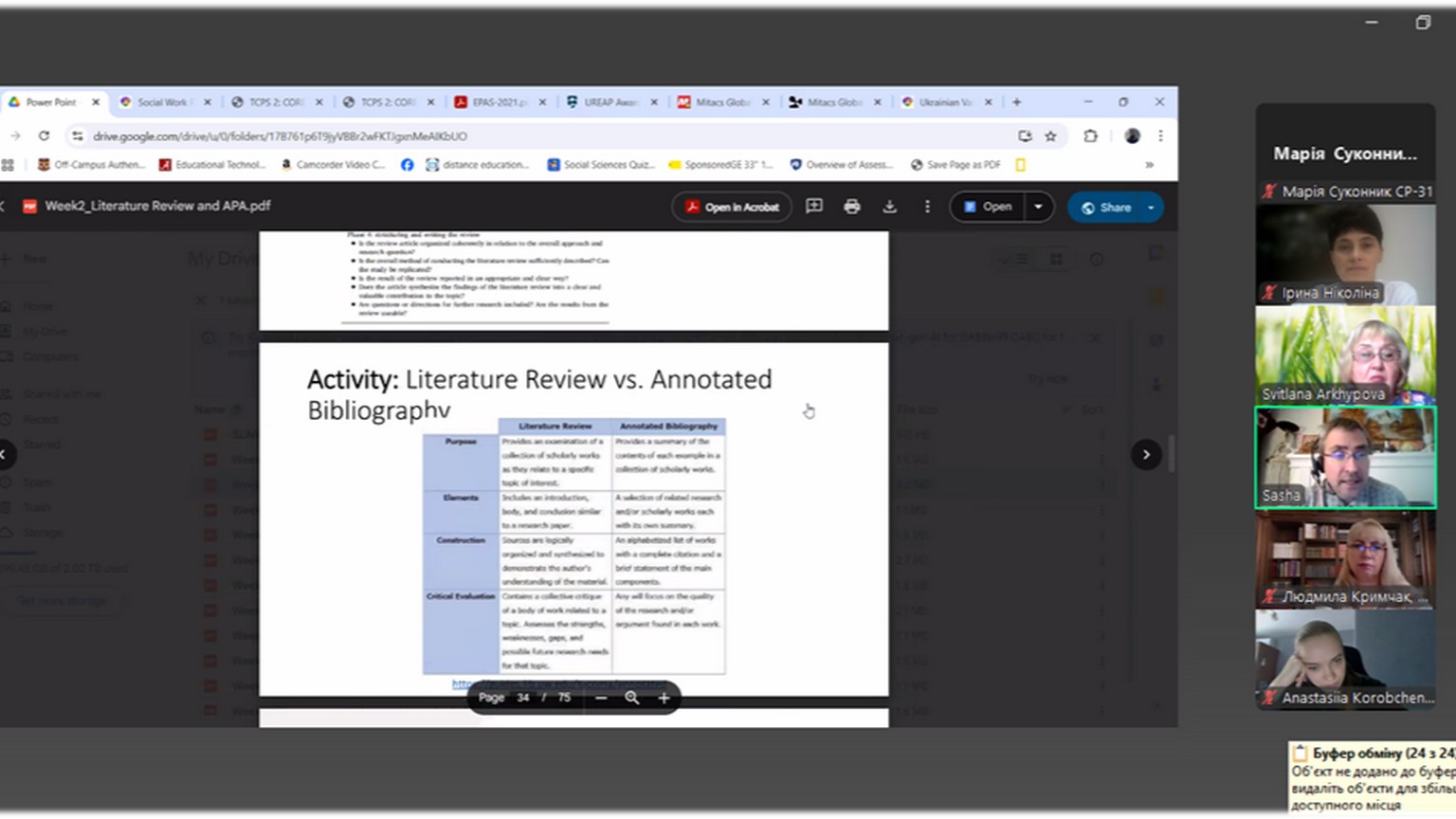Switch to the Social Work browser tab
This screenshot has height=819, width=1456.
coord(163,102)
